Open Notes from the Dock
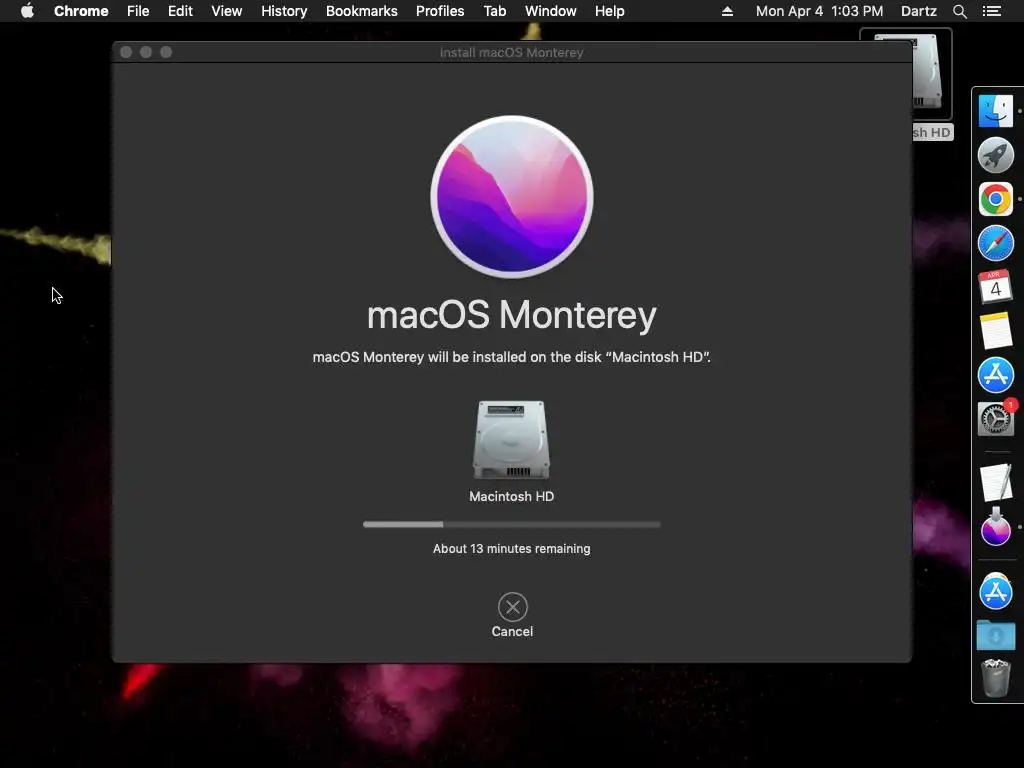This screenshot has height=768, width=1024. click(995, 330)
